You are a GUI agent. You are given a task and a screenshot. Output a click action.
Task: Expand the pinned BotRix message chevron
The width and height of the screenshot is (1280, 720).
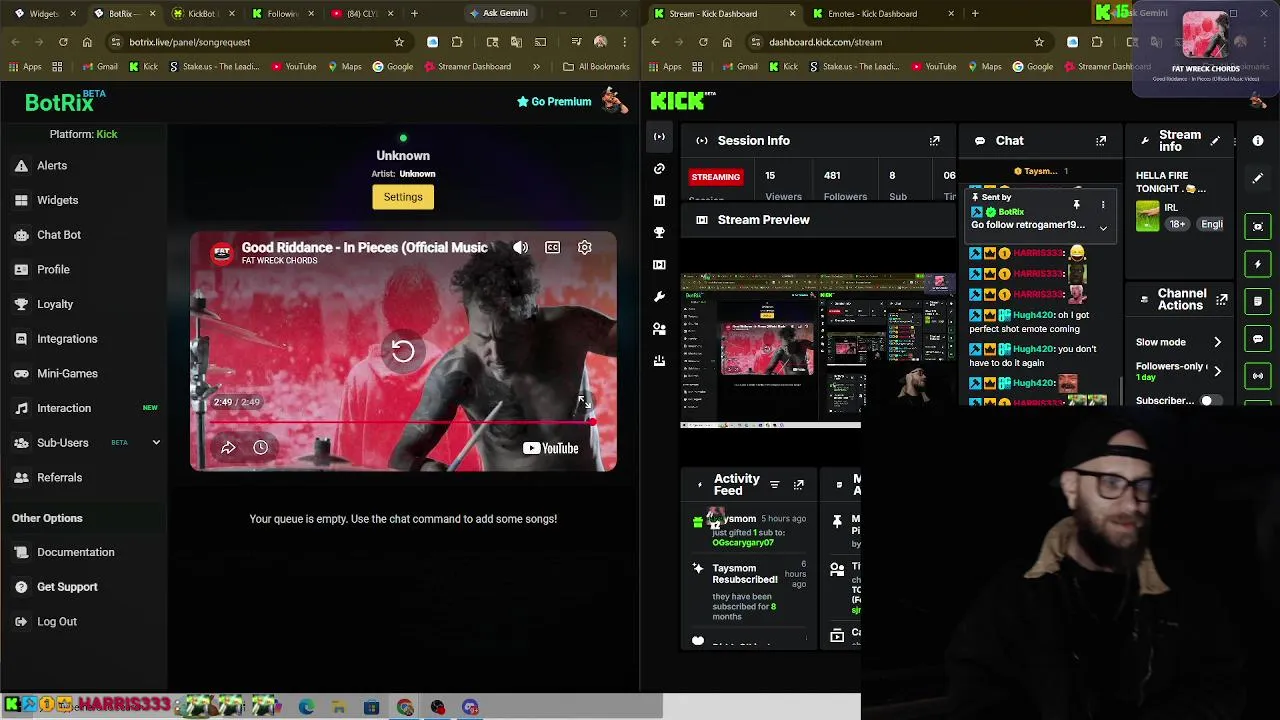coord(1103,228)
